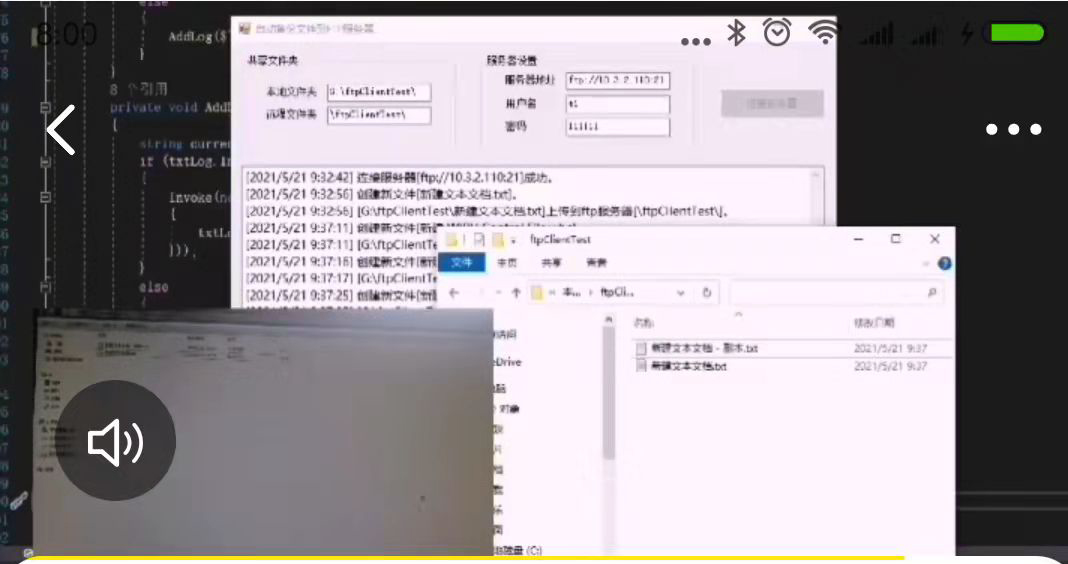This screenshot has height=564, width=1068.
Task: Click the 9:32:56 log line about G:\ftpClientTest upload
Action: tap(487, 211)
